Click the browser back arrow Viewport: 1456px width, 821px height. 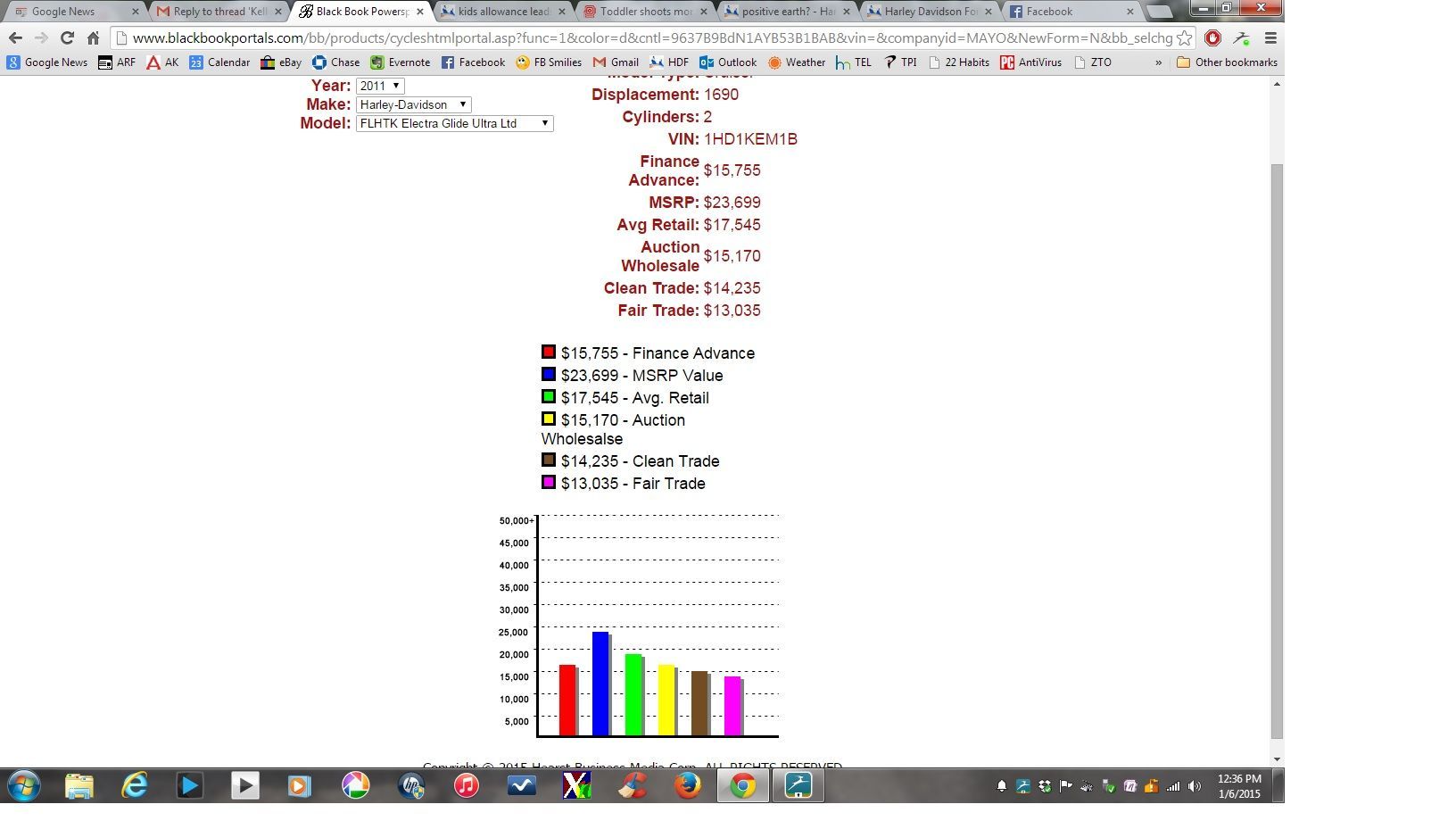coord(15,38)
